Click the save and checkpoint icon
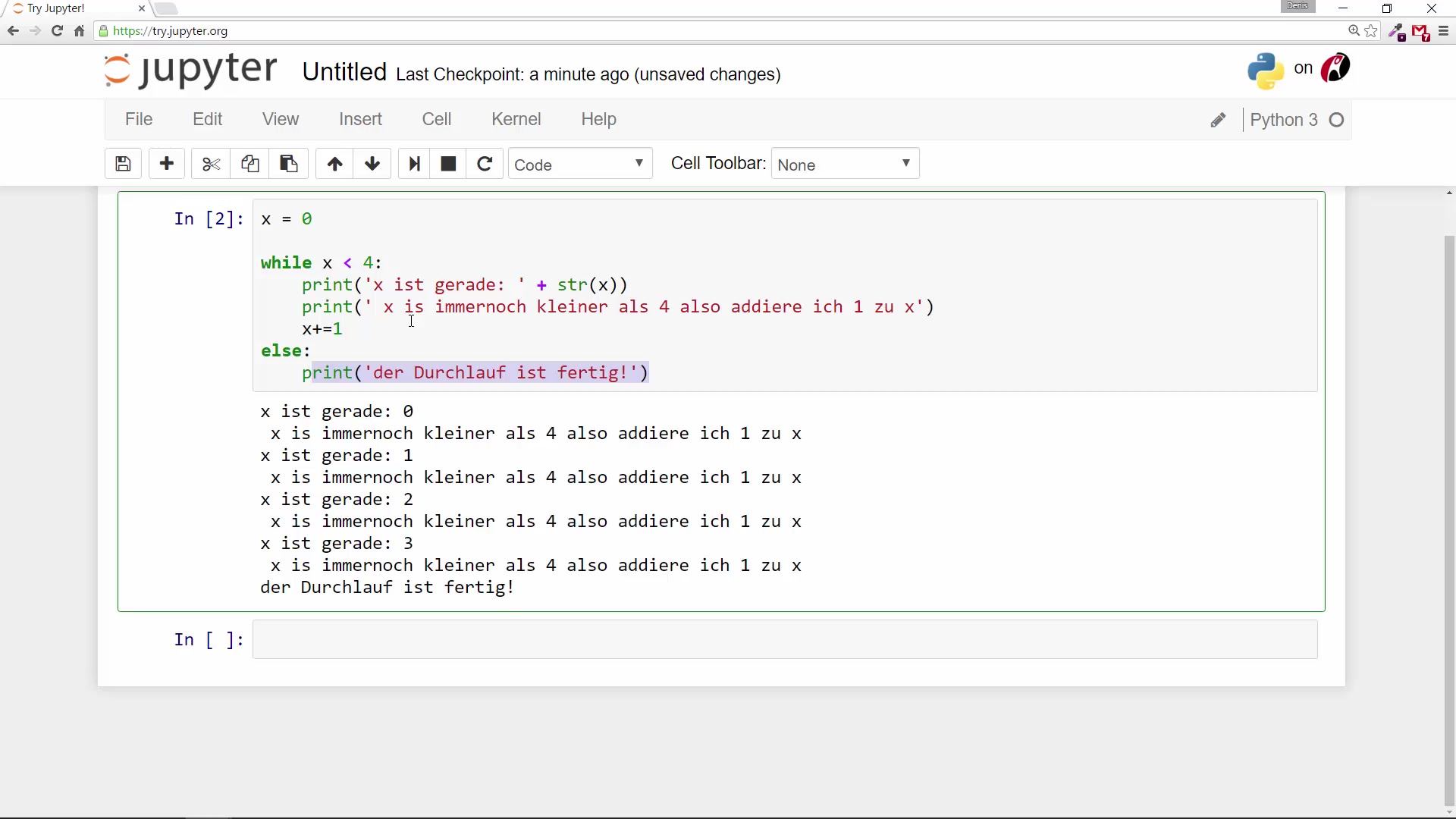Screen dimensions: 1456x819 tap(123, 164)
